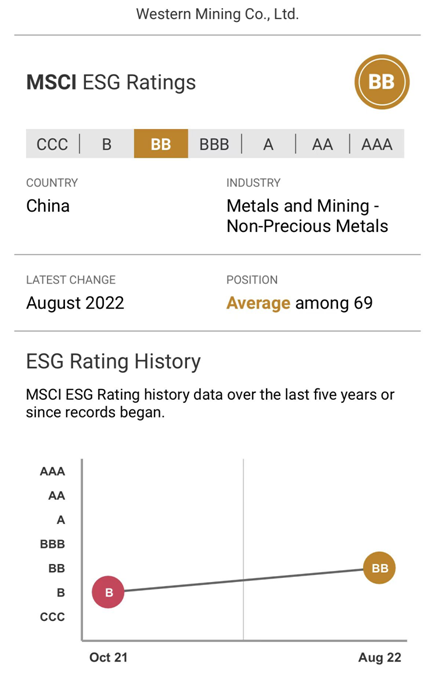
Task: Click the MSCI ESG Ratings heading
Action: tap(111, 82)
